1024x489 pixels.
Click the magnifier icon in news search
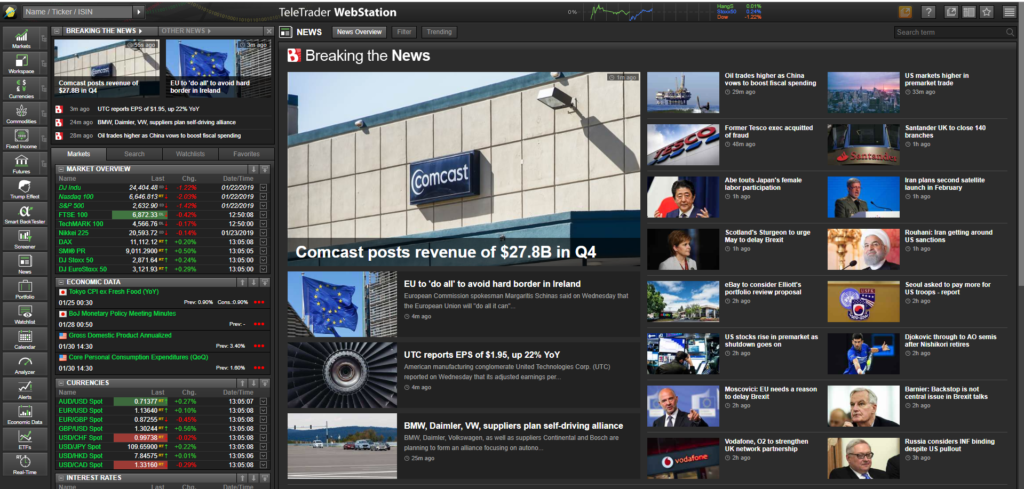pos(1010,32)
